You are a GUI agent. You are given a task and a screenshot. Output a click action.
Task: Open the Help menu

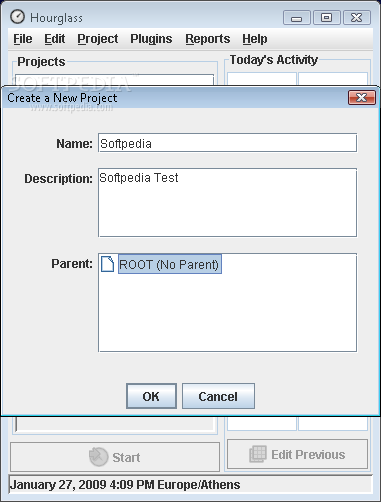tap(255, 39)
